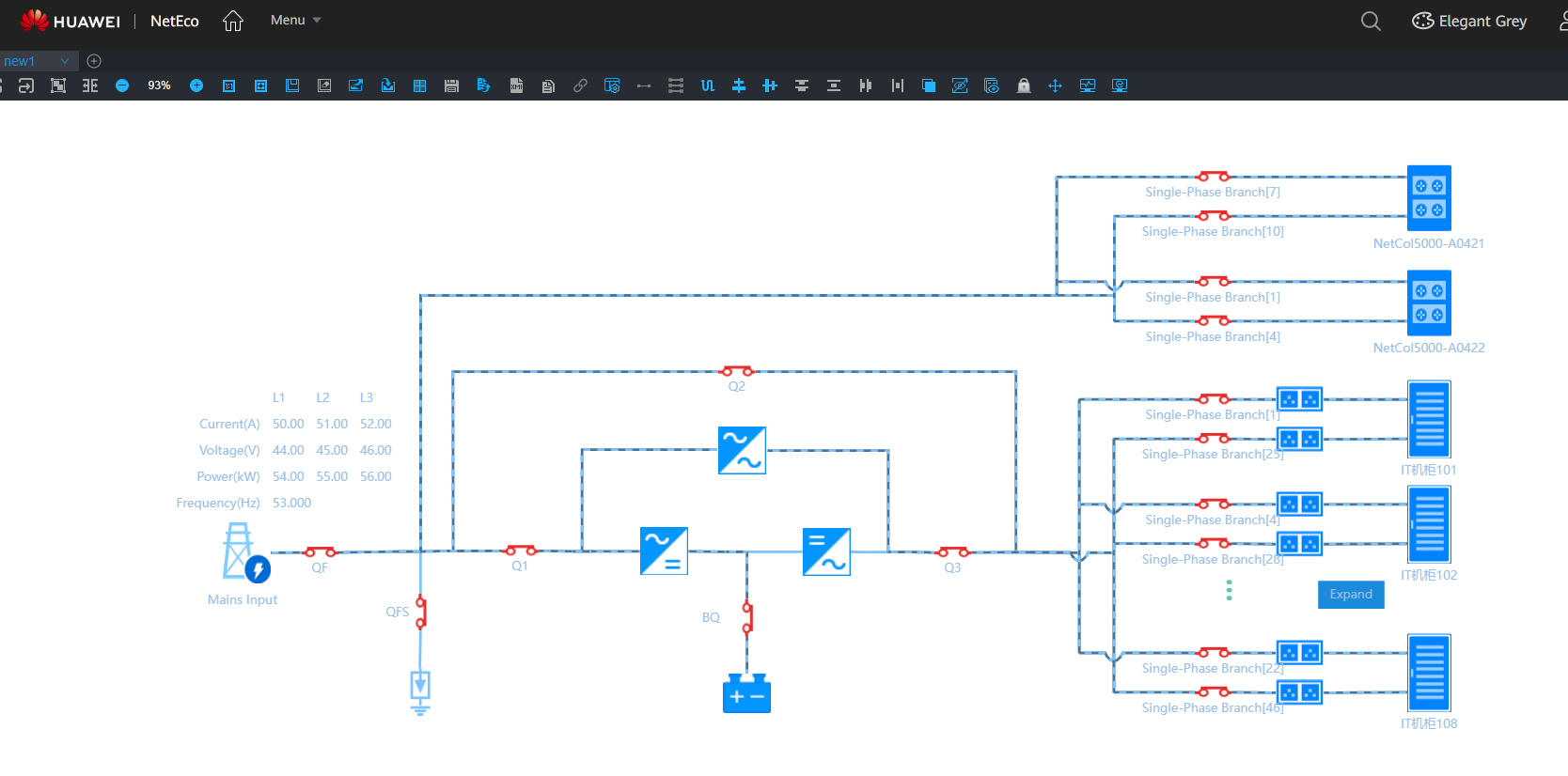Click the four-arrow move icon
This screenshot has width=1568, height=776.
click(1055, 85)
